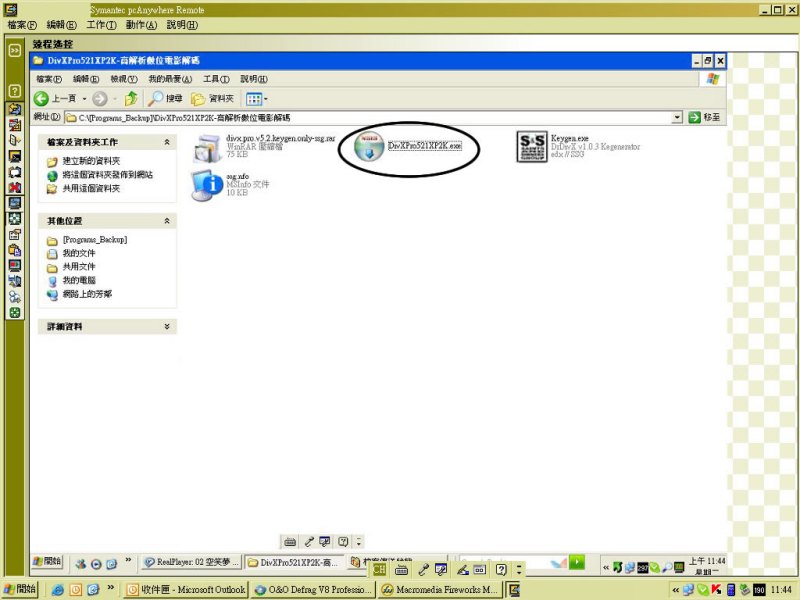
Task: Open Explorer's 檢視(V) menu
Action: (x=124, y=79)
